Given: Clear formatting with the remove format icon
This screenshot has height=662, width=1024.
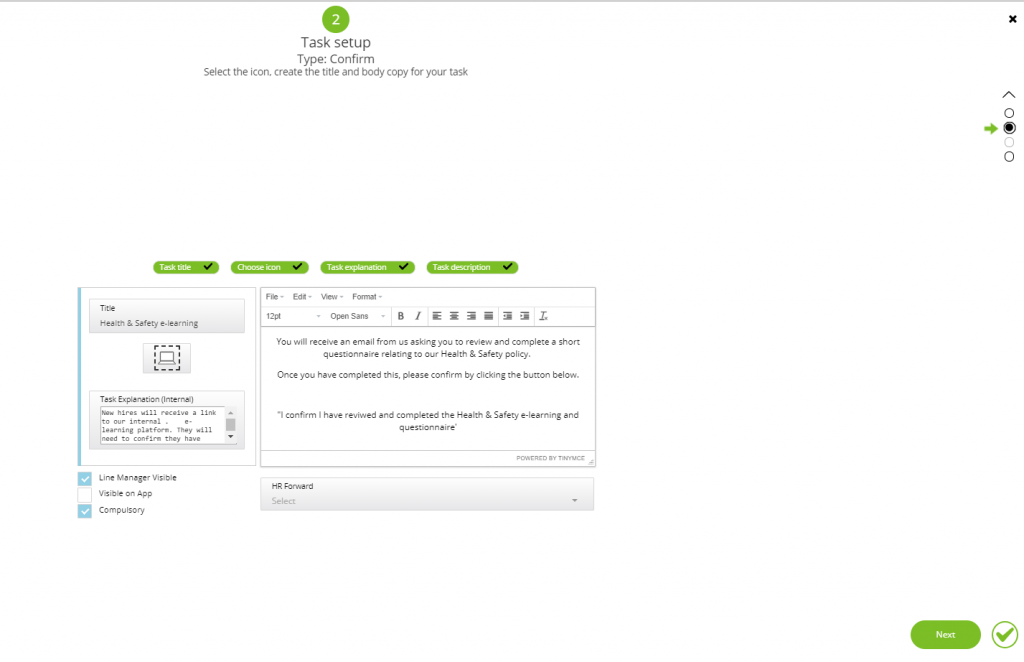Looking at the screenshot, I should coord(543,316).
